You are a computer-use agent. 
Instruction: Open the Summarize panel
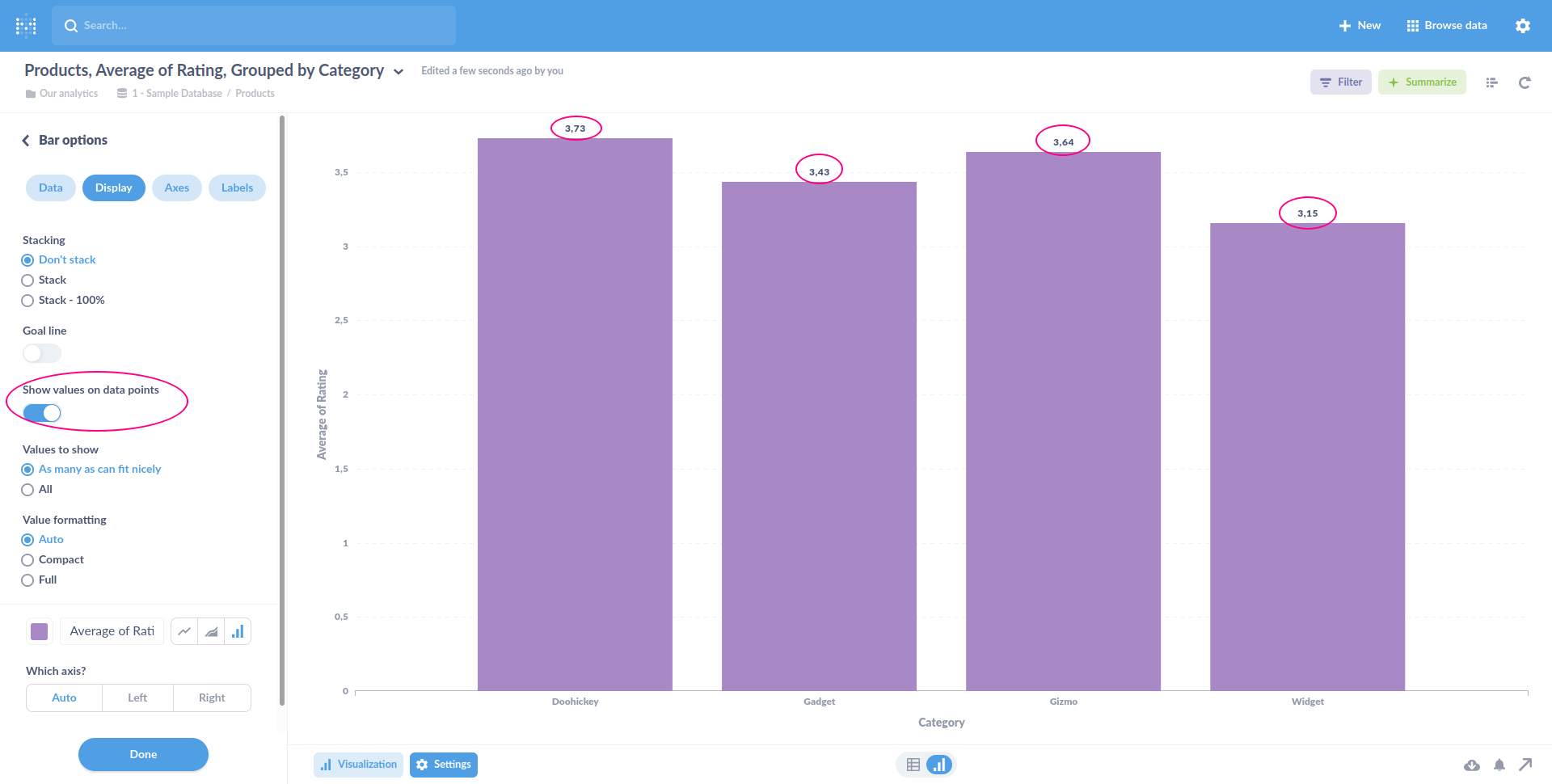tap(1422, 82)
